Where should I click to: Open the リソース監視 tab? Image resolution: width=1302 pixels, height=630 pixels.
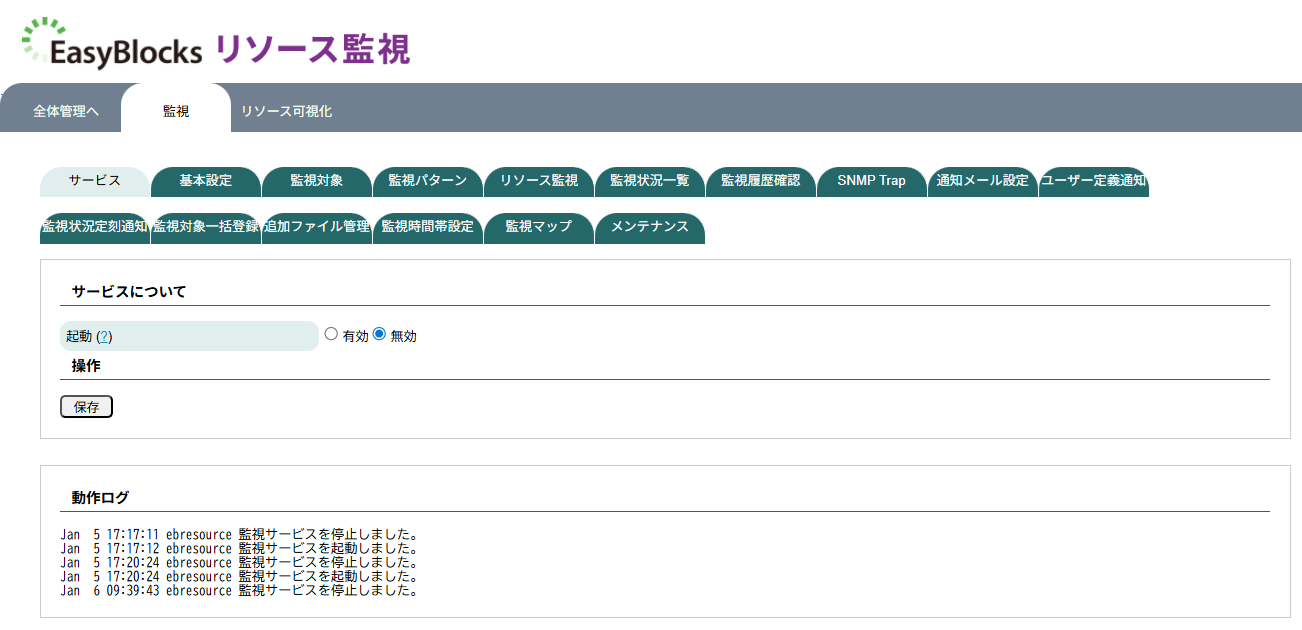pyautogui.click(x=540, y=182)
